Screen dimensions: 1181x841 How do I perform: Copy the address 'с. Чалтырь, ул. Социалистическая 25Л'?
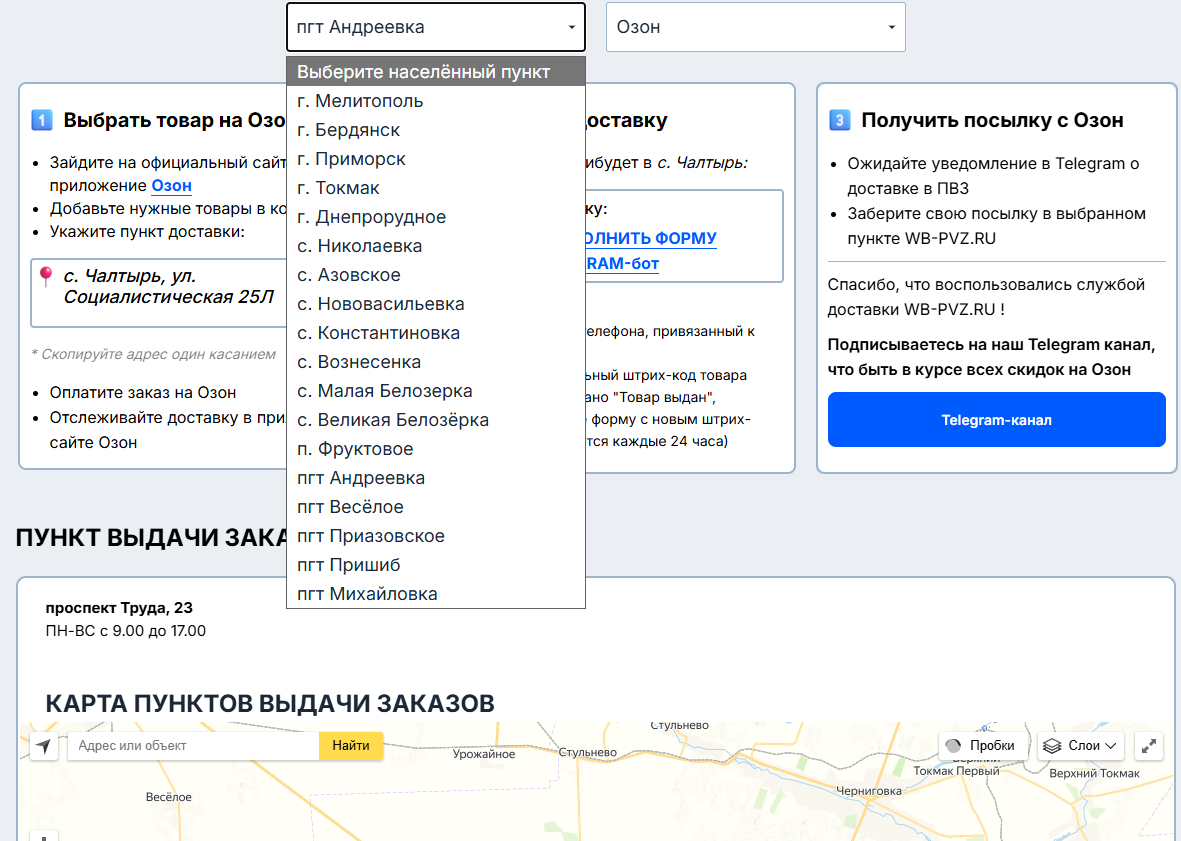point(169,286)
